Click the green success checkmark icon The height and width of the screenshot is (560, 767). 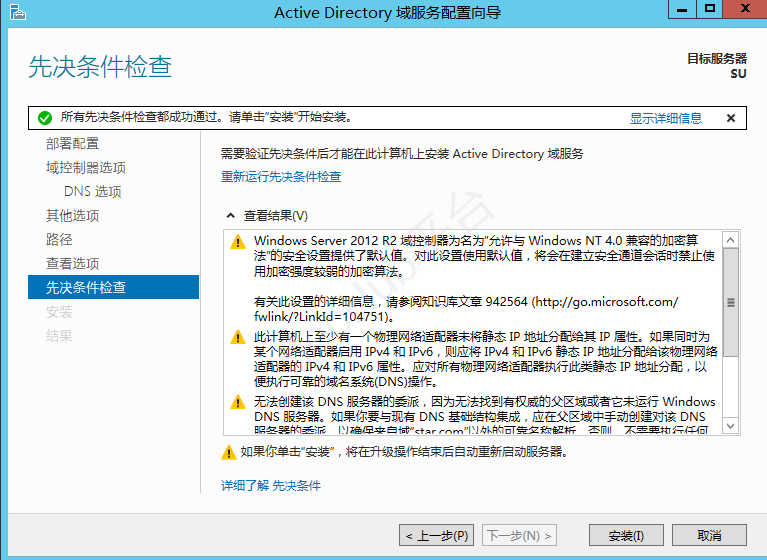pyautogui.click(x=45, y=118)
